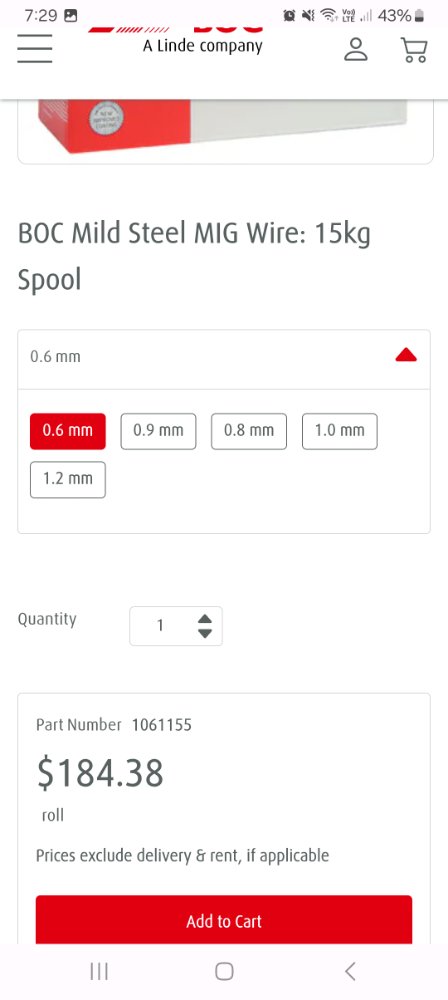Tap the BOC Linde company logo
The width and height of the screenshot is (448, 1000).
(203, 41)
